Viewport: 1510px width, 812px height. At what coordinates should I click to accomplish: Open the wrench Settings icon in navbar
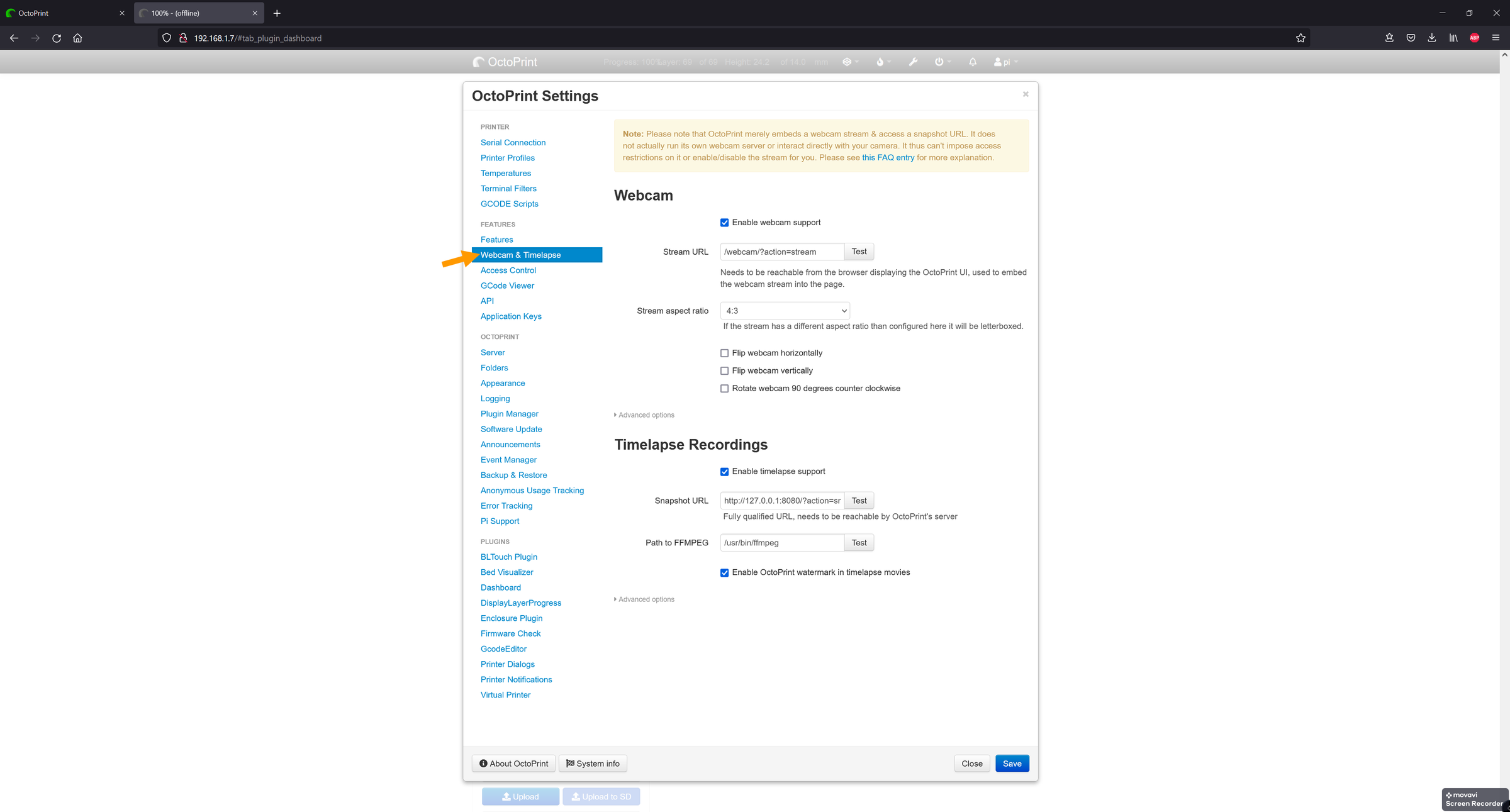(913, 62)
